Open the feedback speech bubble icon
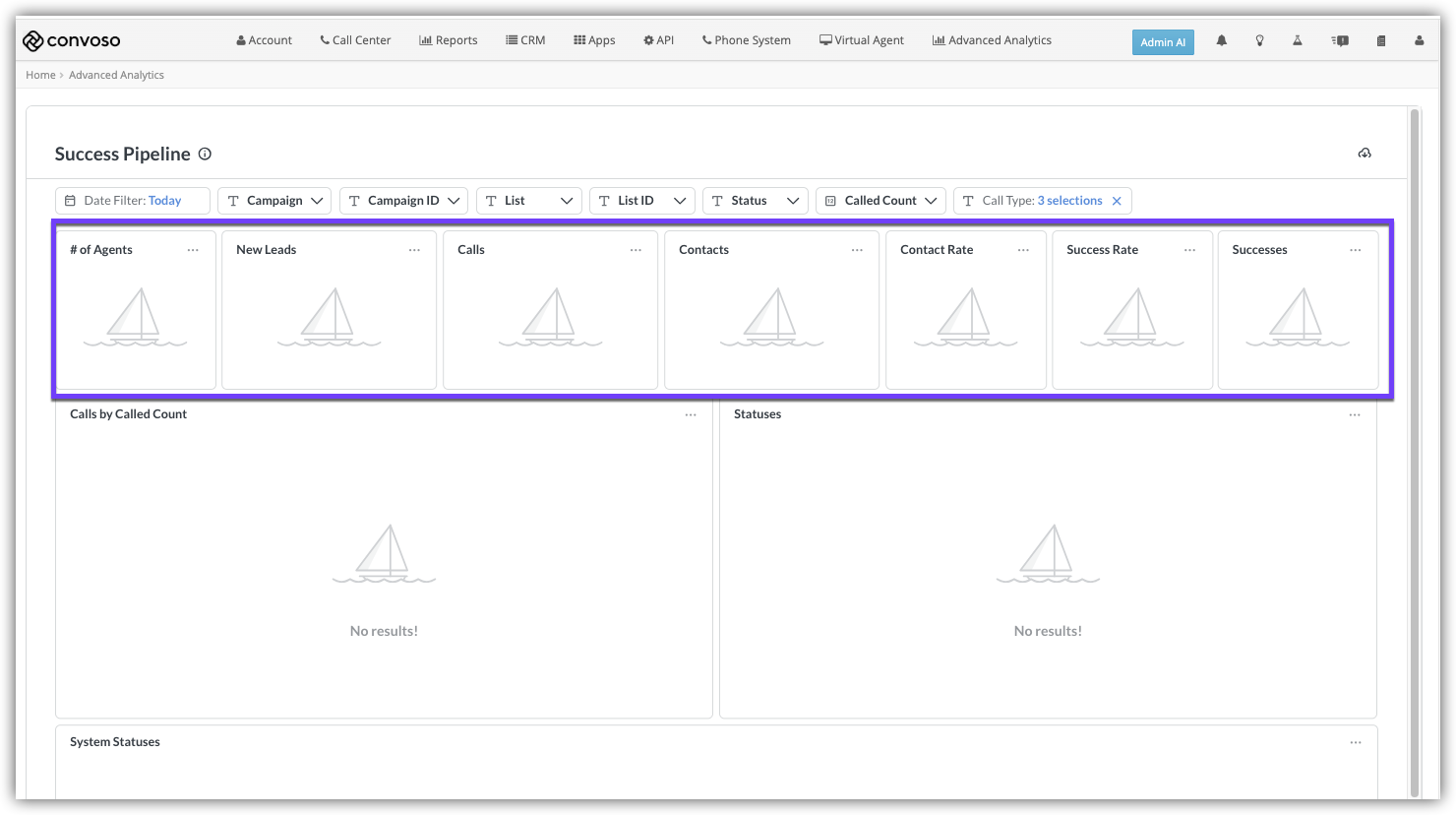 click(x=1340, y=41)
